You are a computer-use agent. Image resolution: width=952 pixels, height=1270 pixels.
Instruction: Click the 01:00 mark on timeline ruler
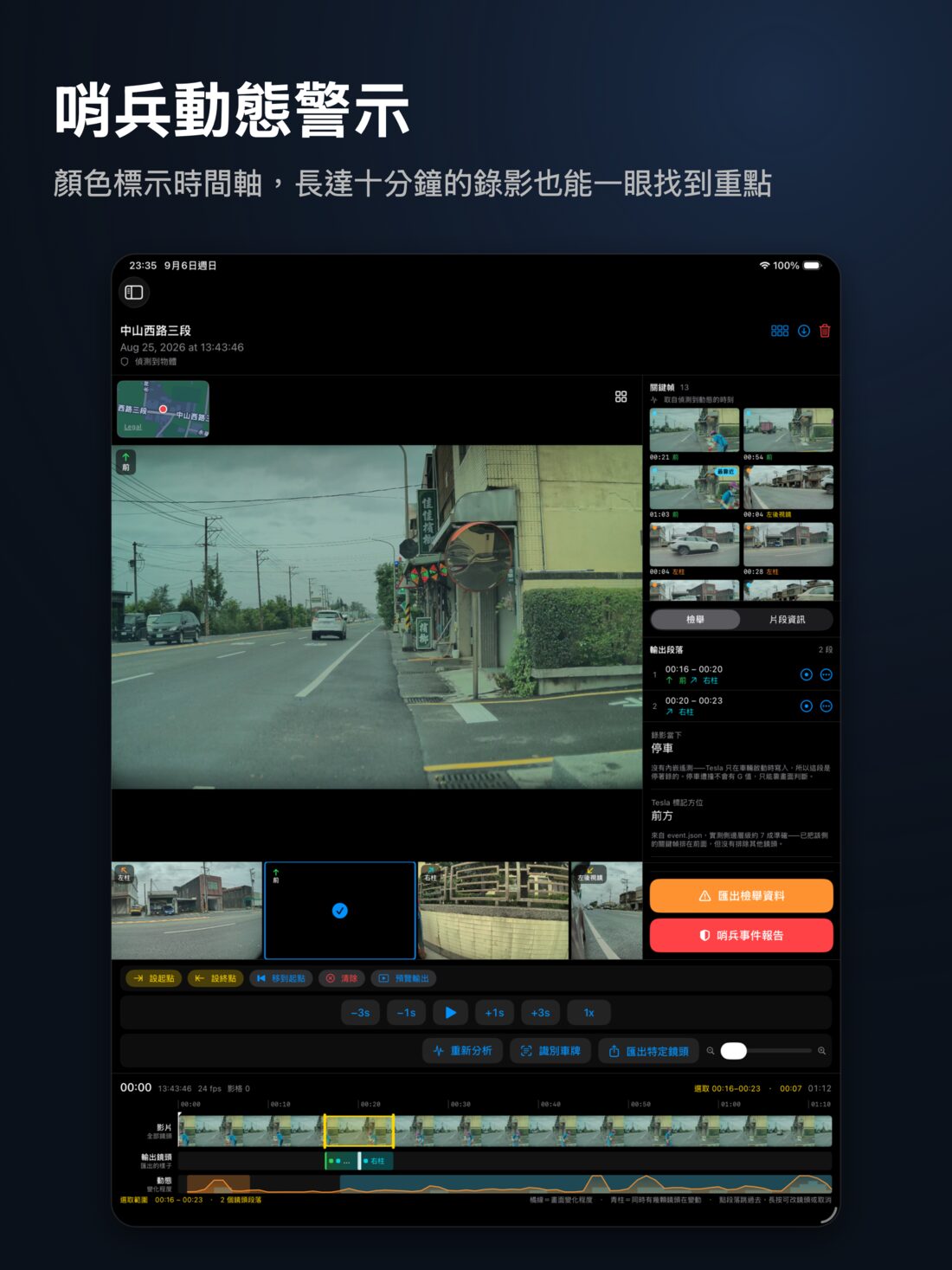coord(730,1104)
